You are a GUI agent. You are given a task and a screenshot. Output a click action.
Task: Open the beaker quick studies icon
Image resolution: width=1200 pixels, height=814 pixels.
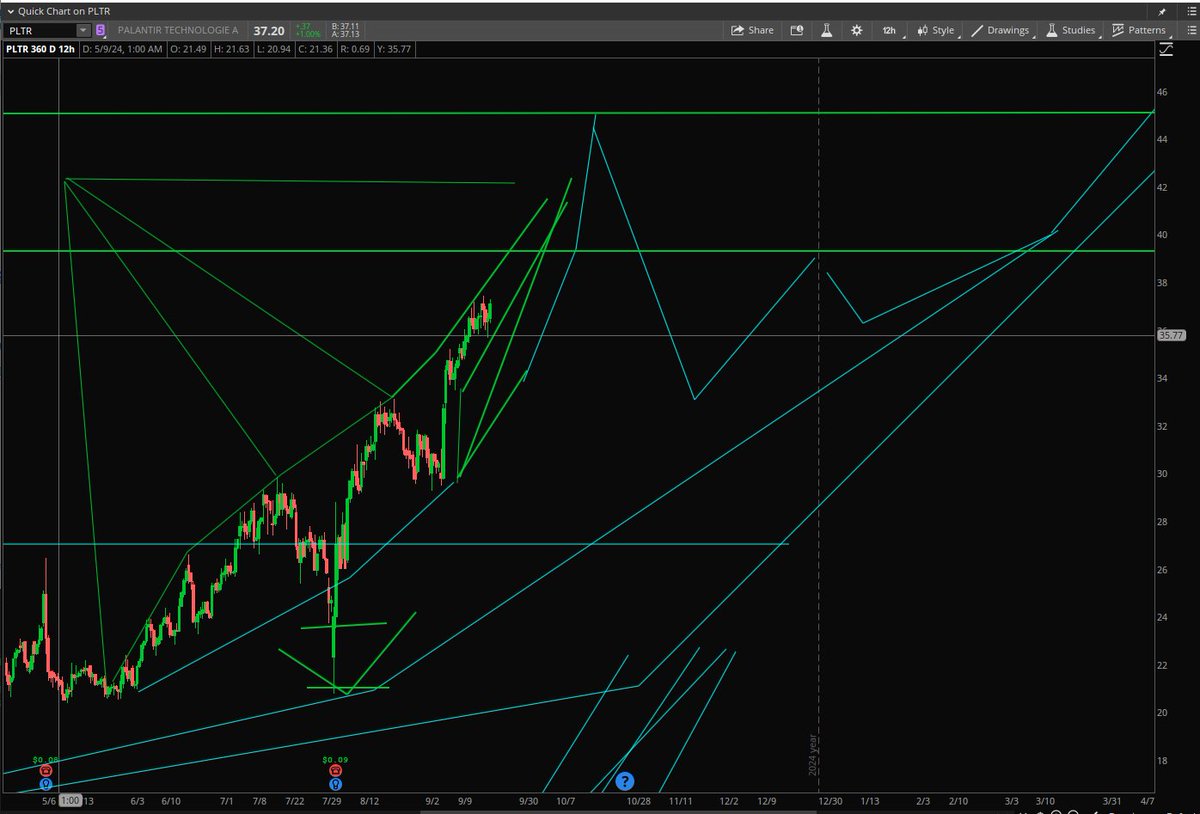coord(827,30)
